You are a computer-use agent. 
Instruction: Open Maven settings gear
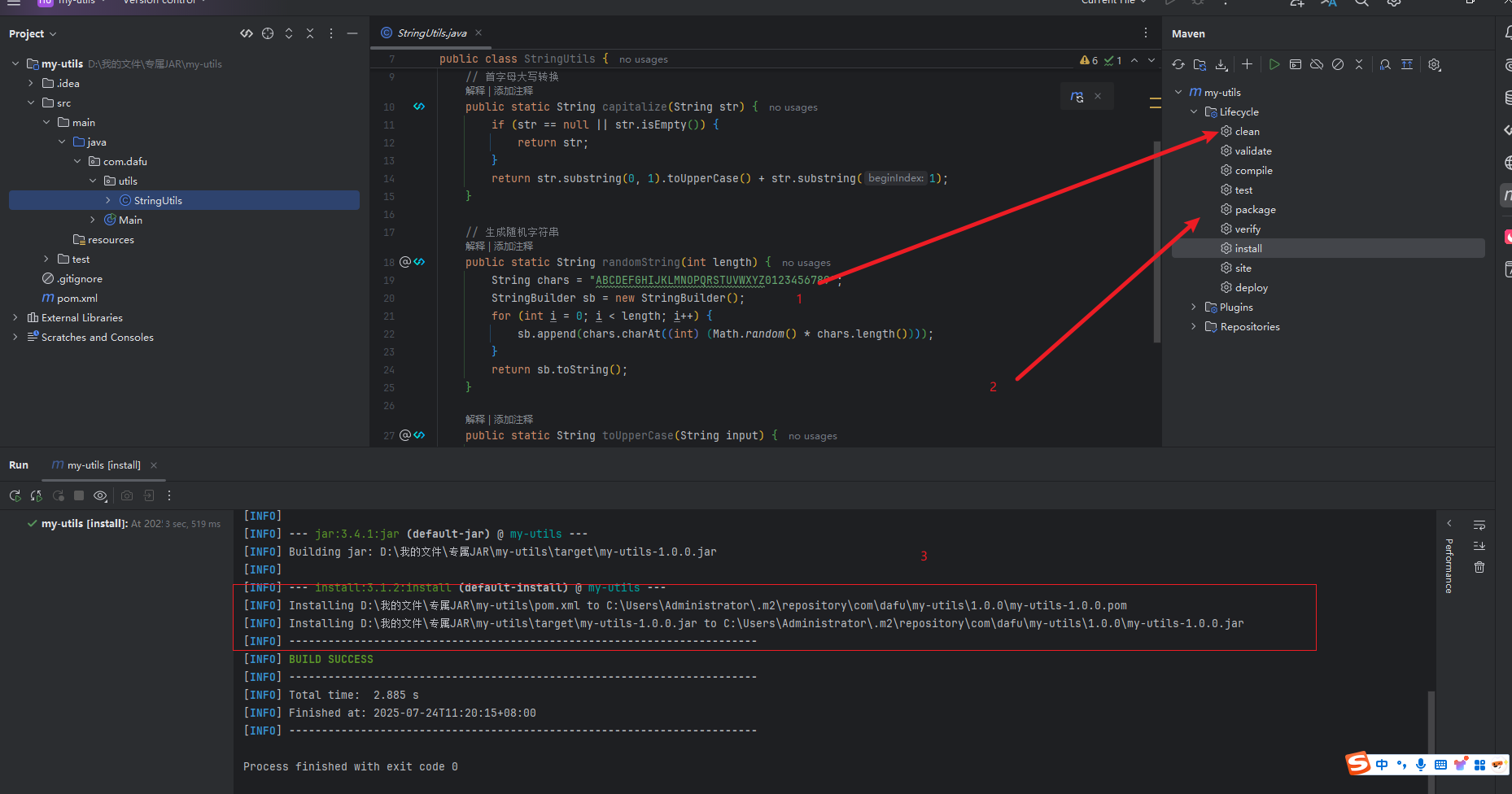pyautogui.click(x=1435, y=64)
